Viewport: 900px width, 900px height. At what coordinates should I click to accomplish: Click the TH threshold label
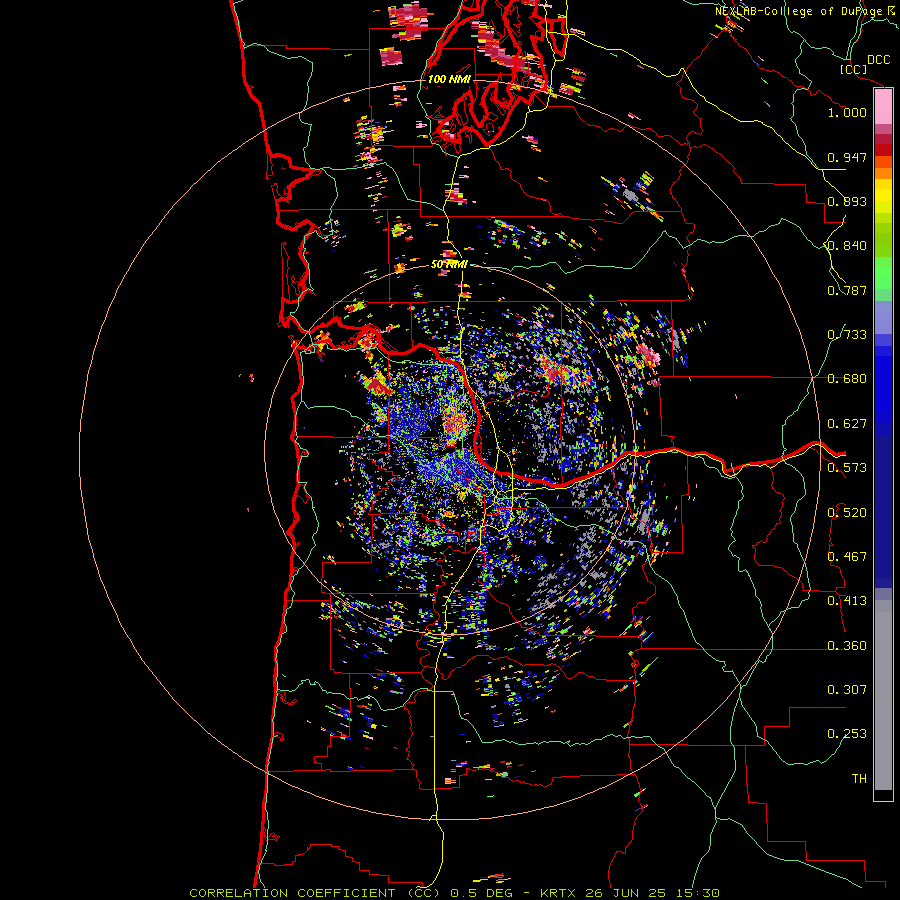tap(859, 779)
